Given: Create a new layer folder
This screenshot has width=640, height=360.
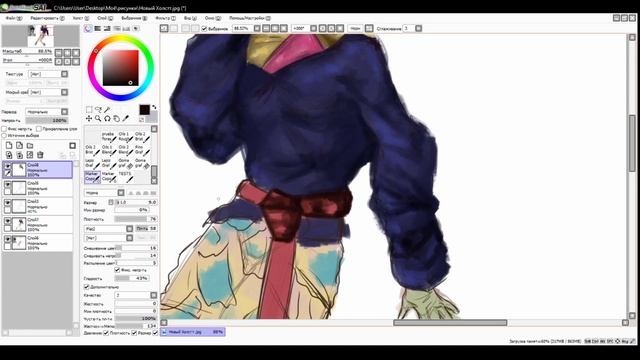Looking at the screenshot, I should point(30,146).
